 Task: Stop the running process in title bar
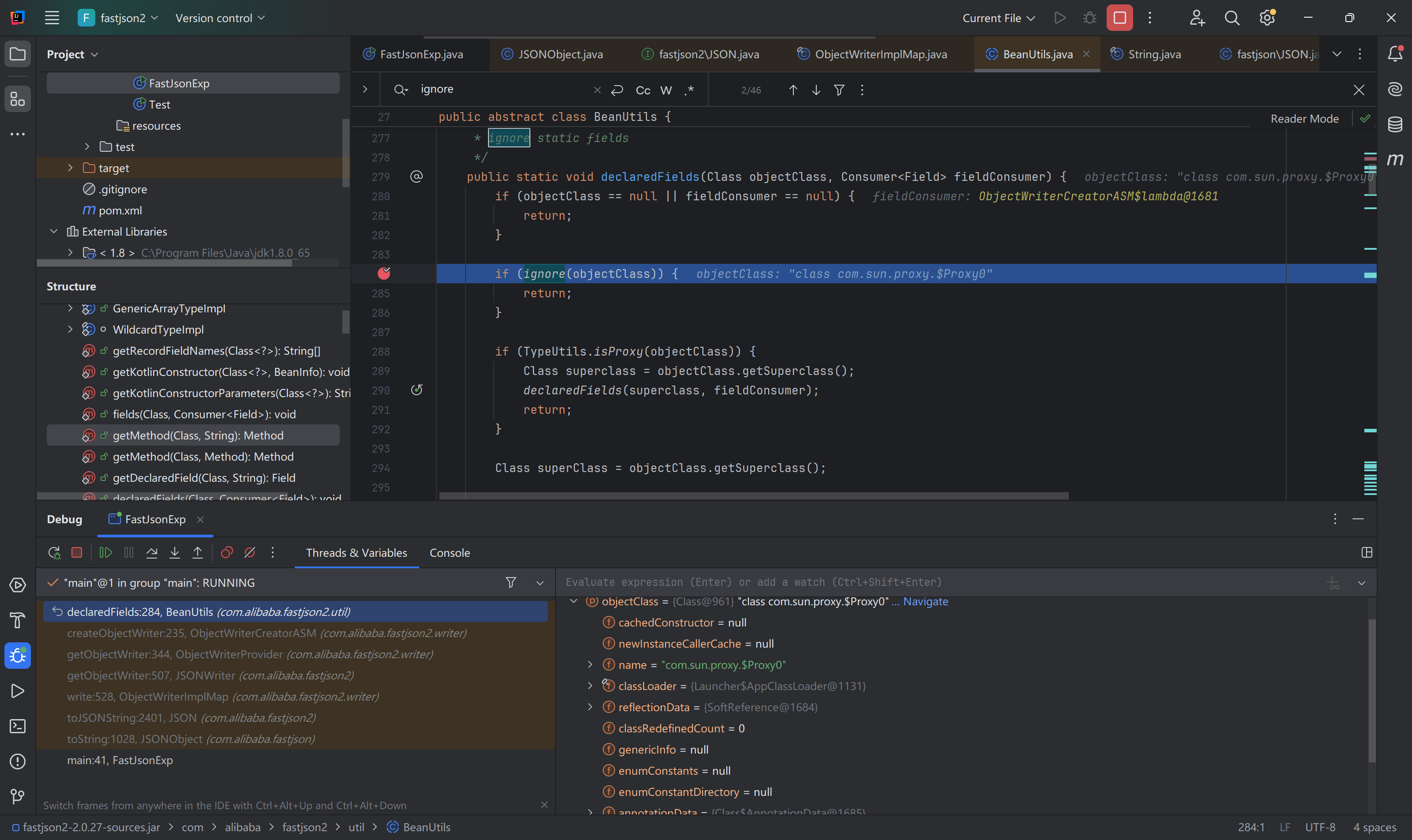point(1120,18)
